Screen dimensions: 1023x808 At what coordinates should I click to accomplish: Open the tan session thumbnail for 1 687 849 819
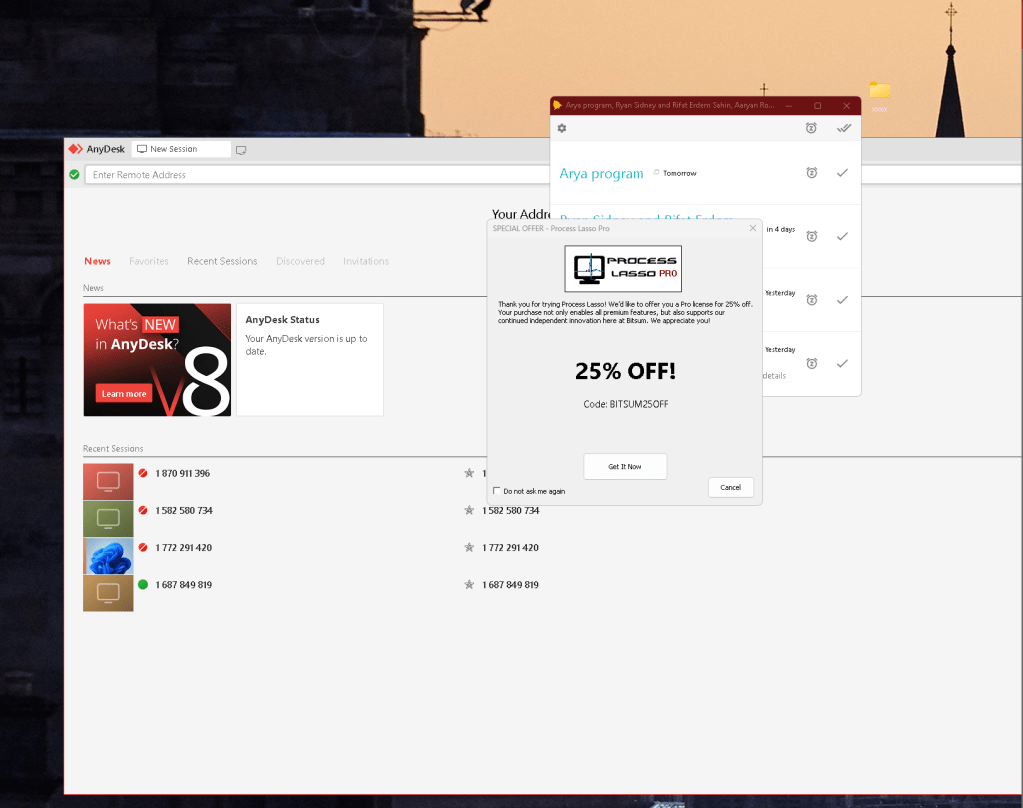[x=108, y=593]
